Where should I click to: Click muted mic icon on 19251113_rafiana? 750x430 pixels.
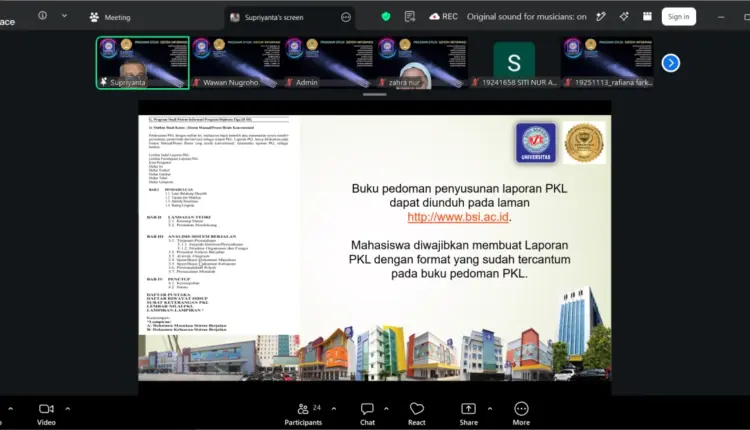[568, 82]
